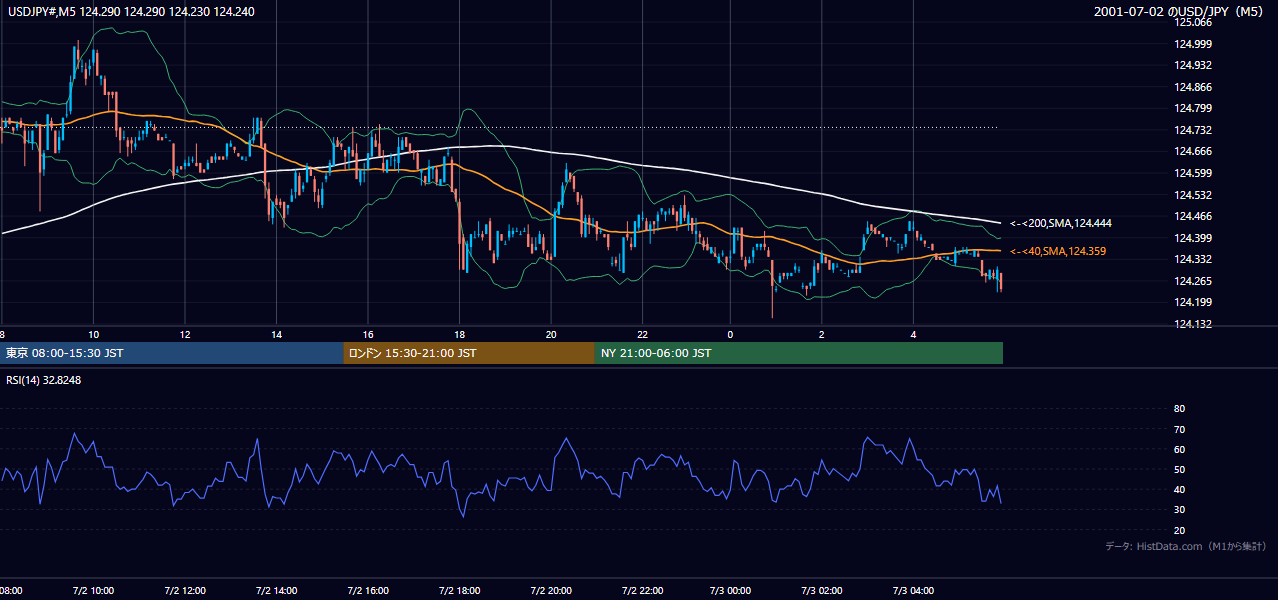Click price axis label 124.799

click(x=1195, y=108)
